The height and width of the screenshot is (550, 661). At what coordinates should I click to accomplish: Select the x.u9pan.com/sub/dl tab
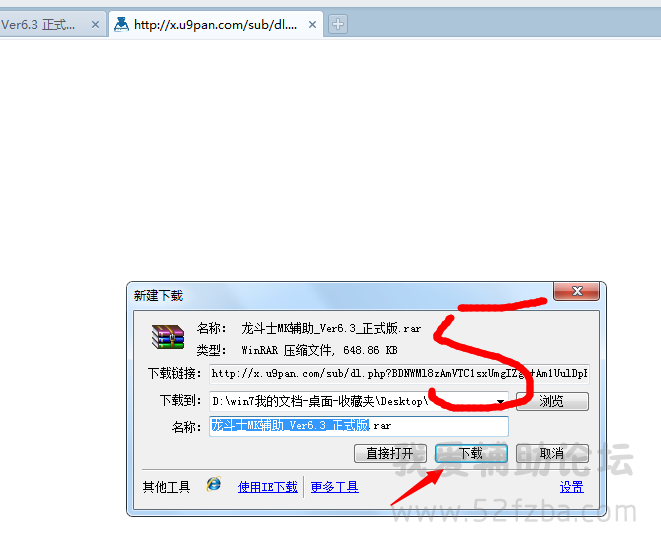pyautogui.click(x=216, y=24)
